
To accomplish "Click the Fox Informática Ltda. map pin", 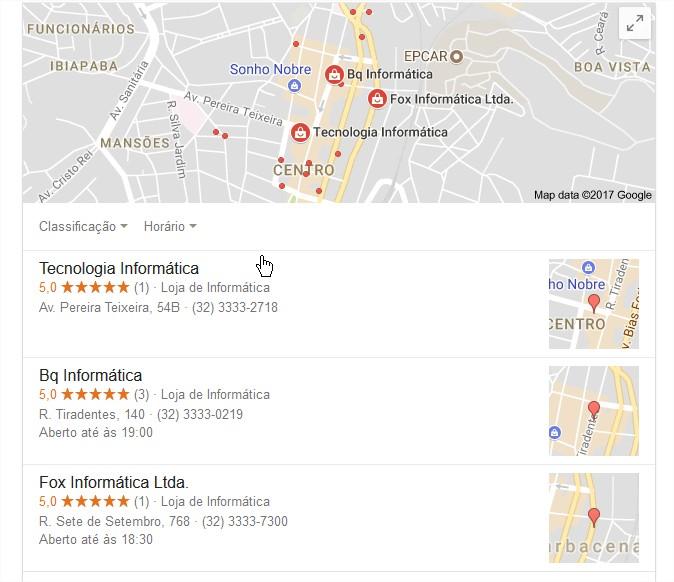I will [377, 99].
